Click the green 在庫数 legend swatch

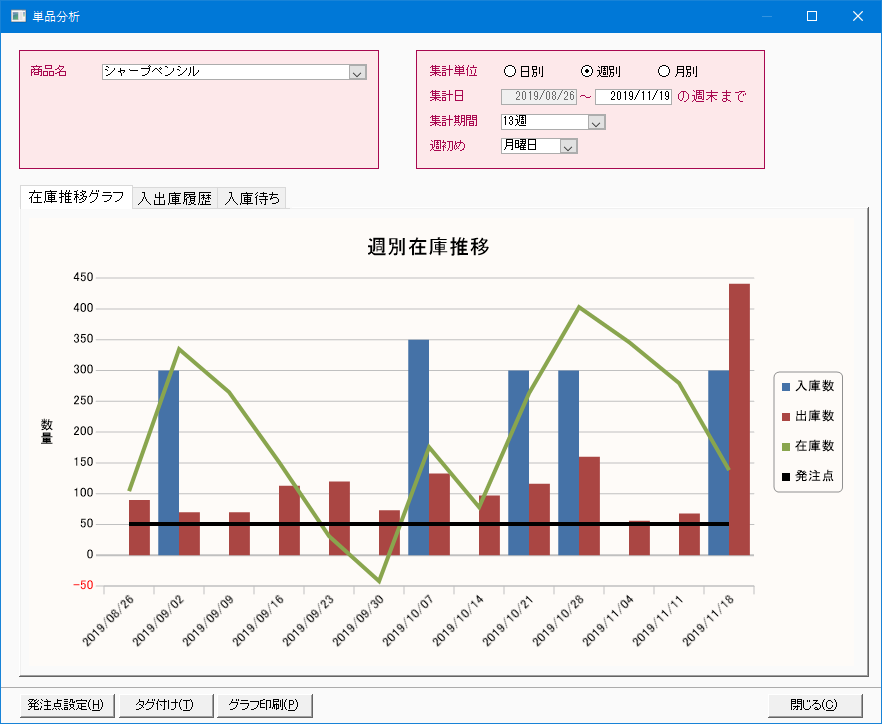coord(786,447)
